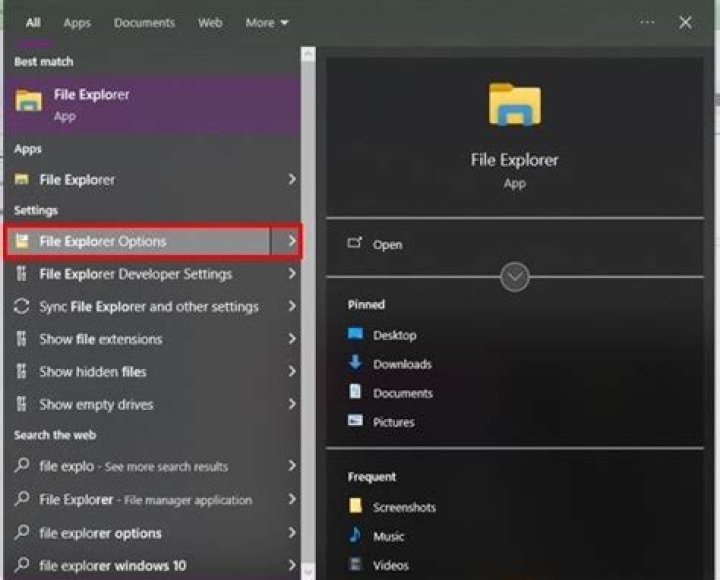Click the pinned Documents page icon
720x580 pixels.
point(355,391)
